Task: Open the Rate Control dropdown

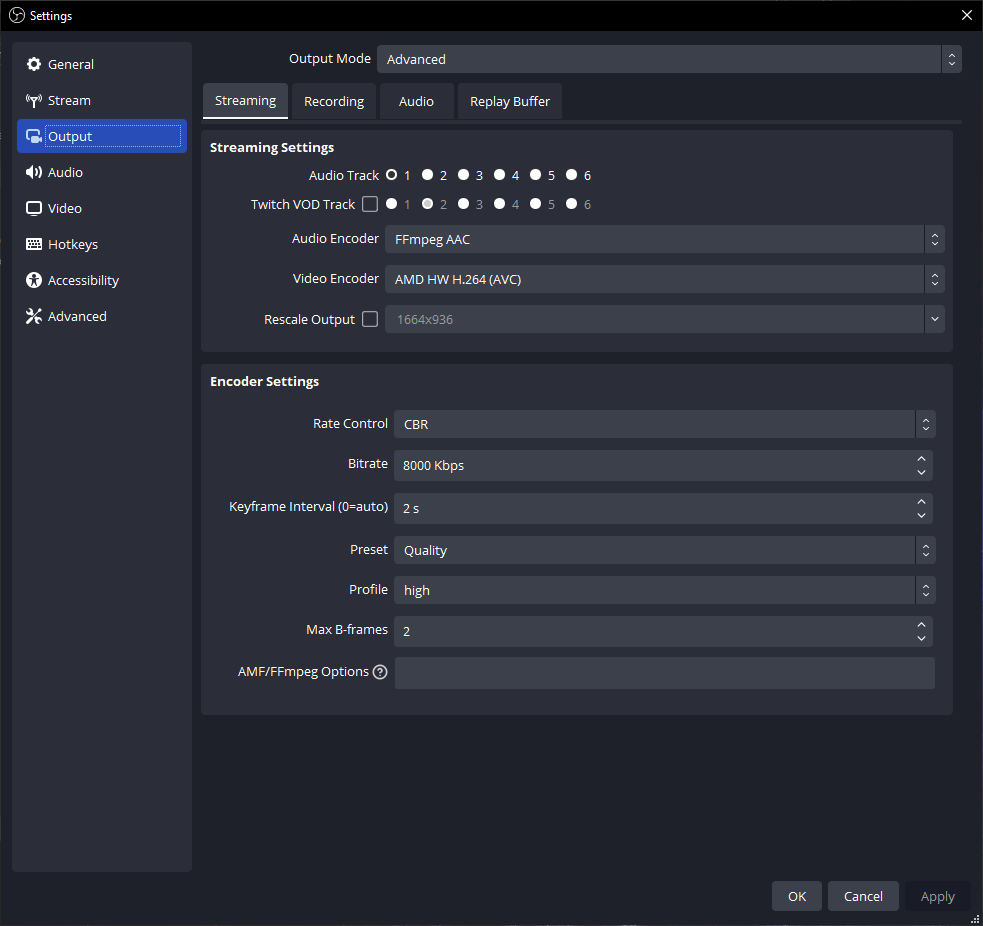Action: tap(664, 424)
